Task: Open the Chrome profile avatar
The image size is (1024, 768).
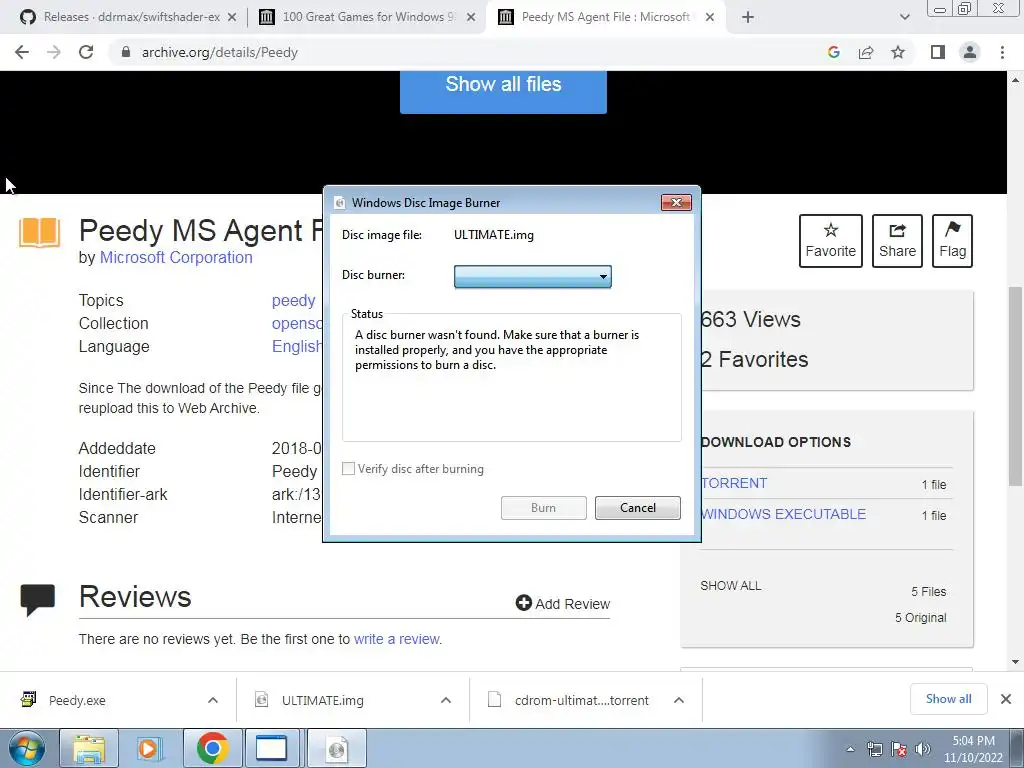Action: pyautogui.click(x=970, y=52)
